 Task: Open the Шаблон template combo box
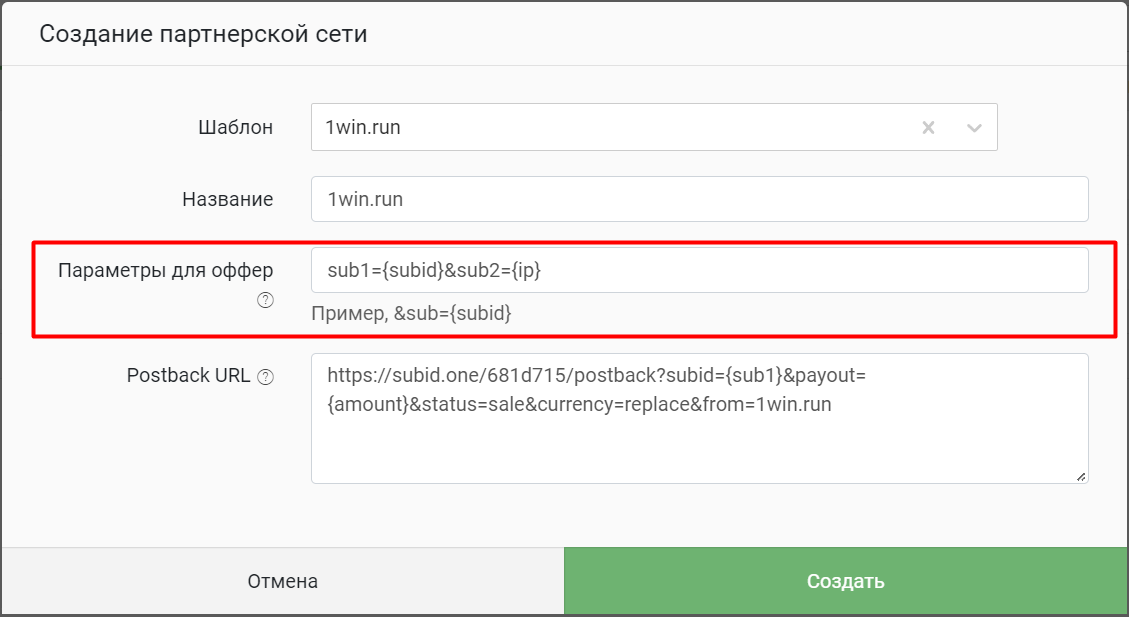(654, 127)
